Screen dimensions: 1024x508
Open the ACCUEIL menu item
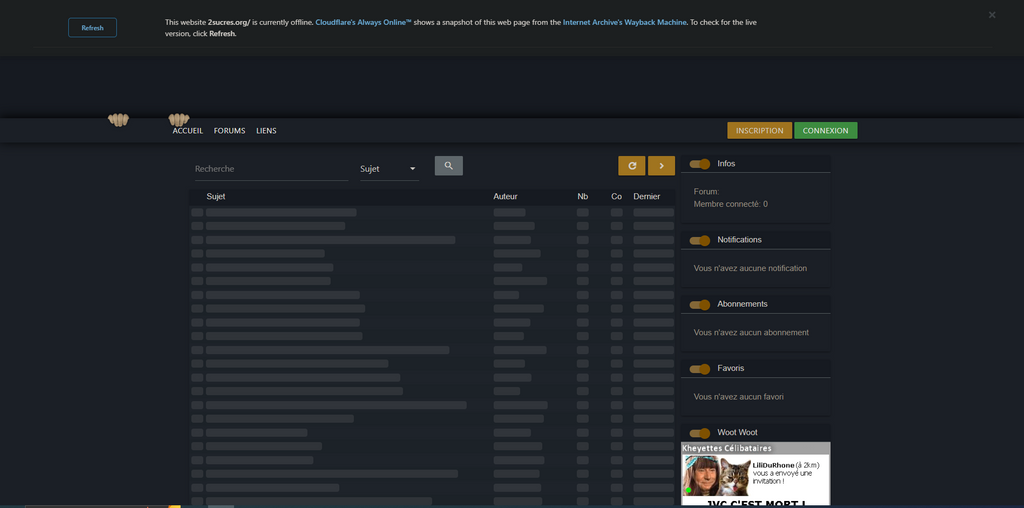click(188, 131)
